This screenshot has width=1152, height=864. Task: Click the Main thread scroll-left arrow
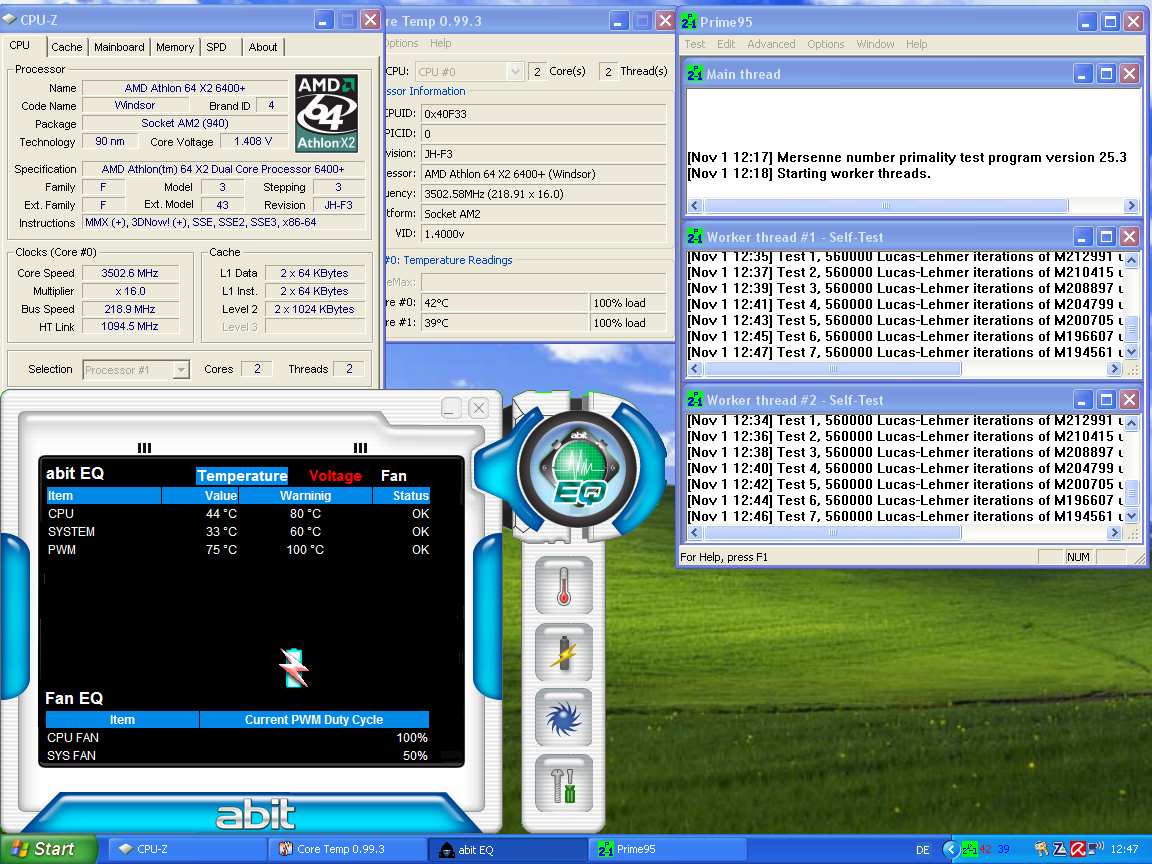(695, 206)
